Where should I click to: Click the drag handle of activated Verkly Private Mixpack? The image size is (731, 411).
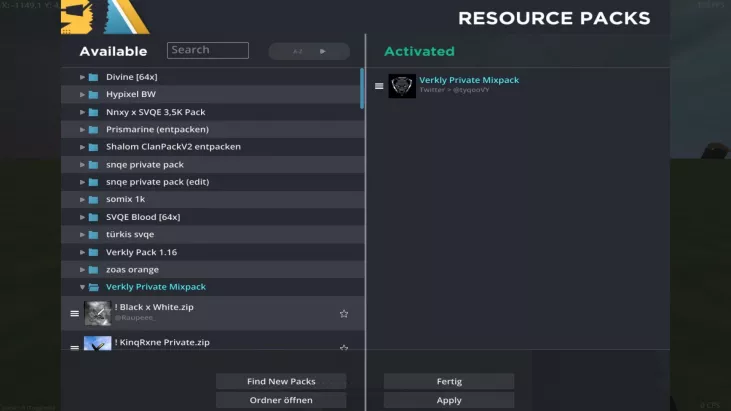379,86
